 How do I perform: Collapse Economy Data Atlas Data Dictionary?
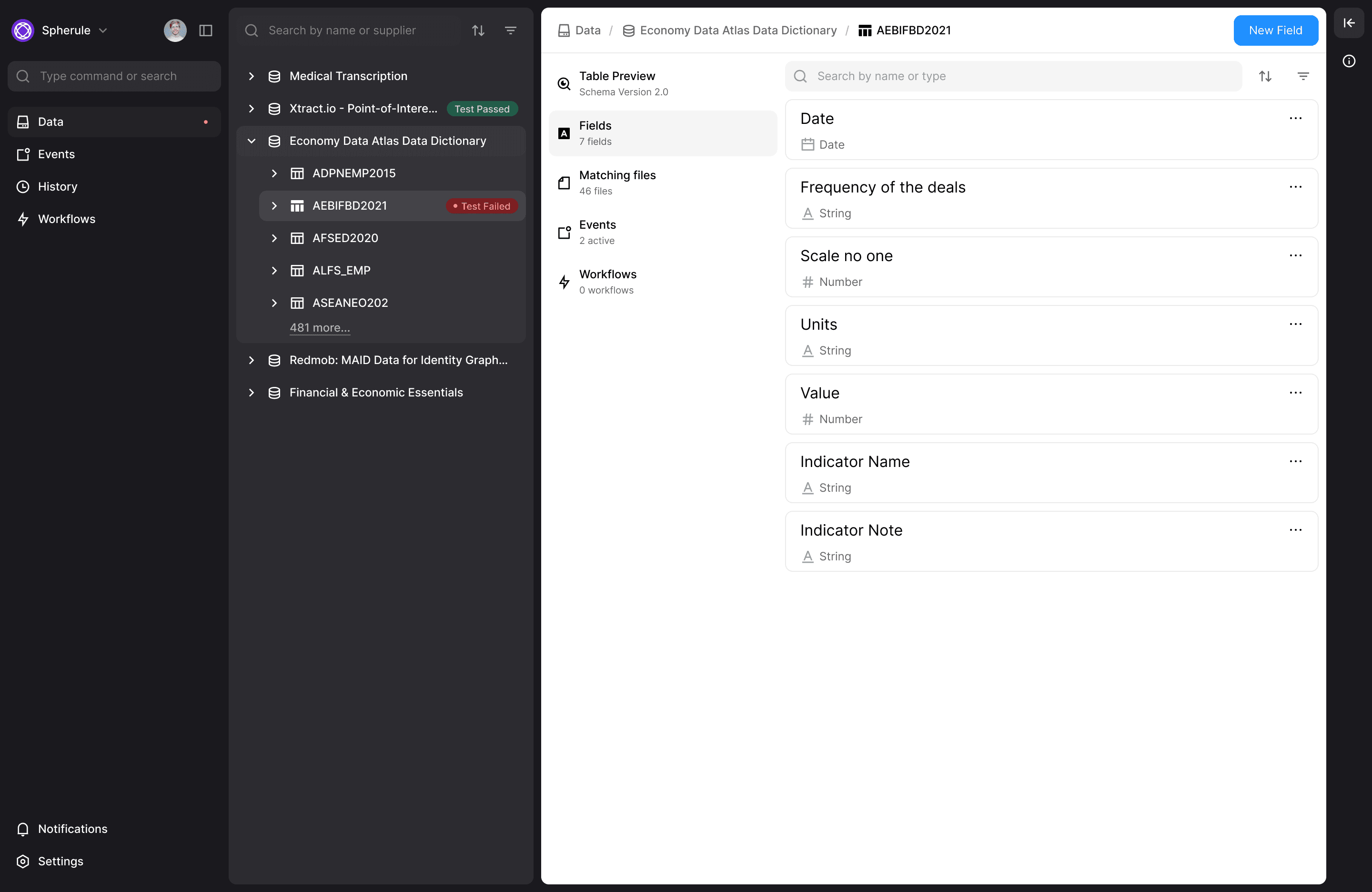click(252, 141)
